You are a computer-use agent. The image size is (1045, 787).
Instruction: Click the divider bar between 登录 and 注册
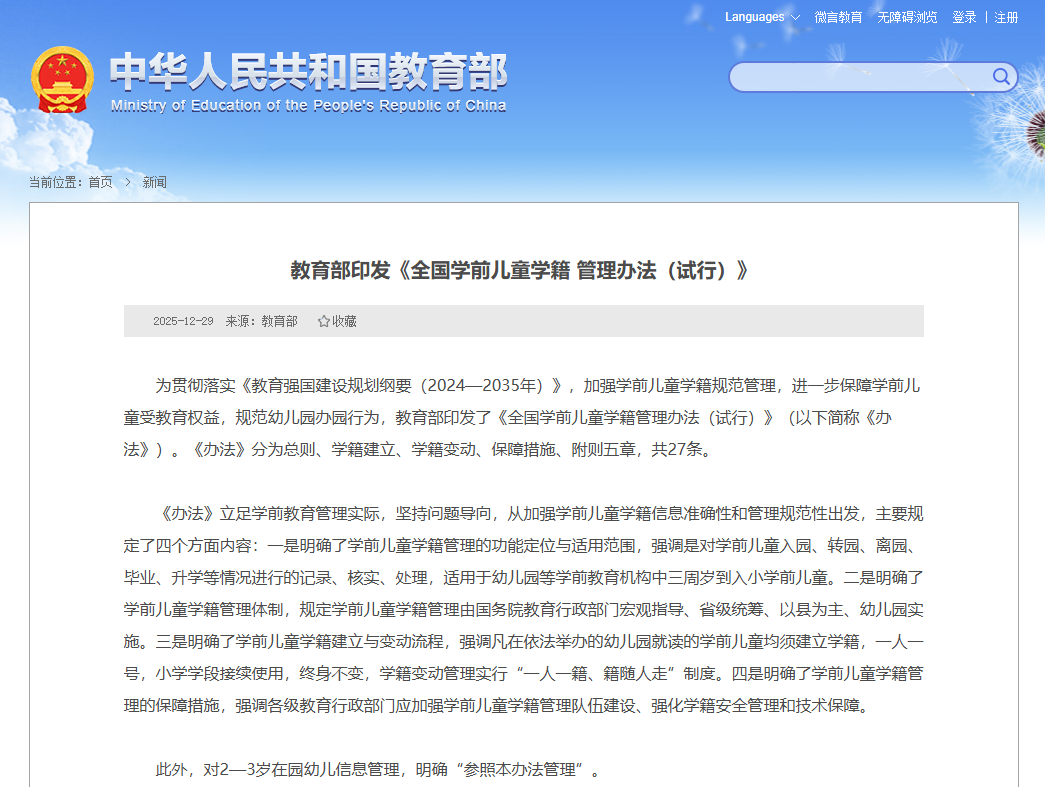tap(985, 18)
